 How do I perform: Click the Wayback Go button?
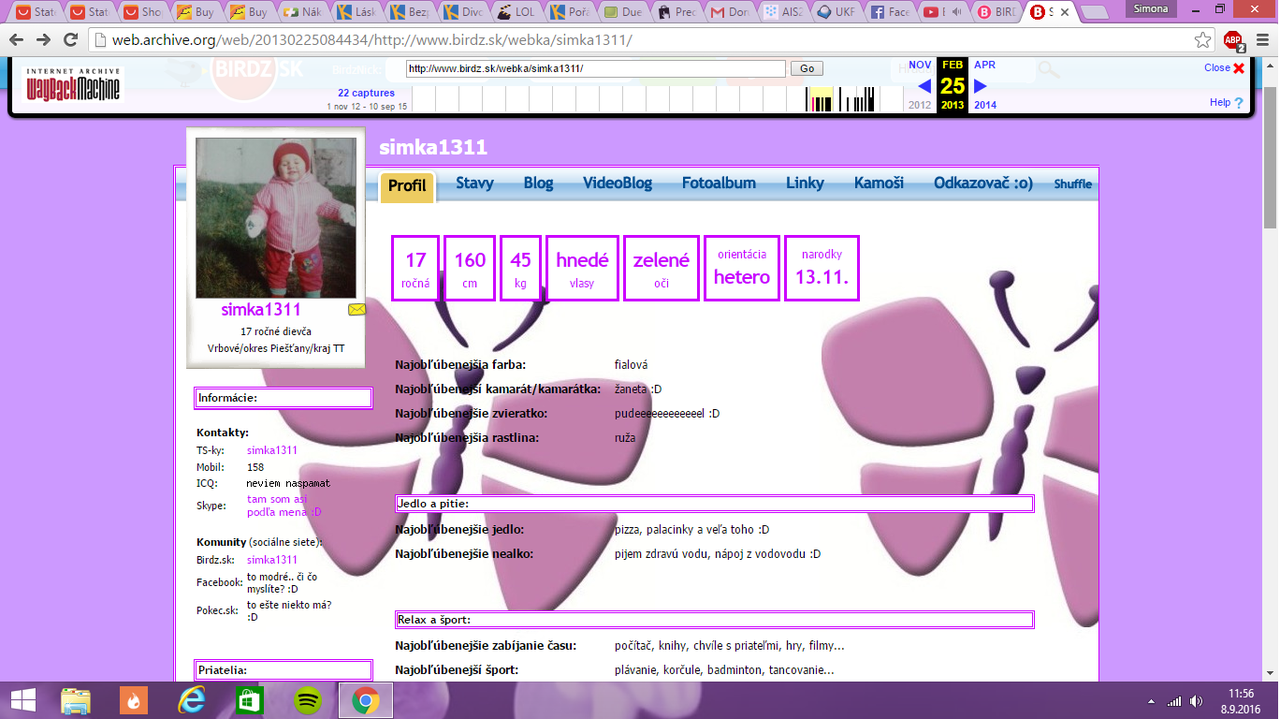click(806, 69)
